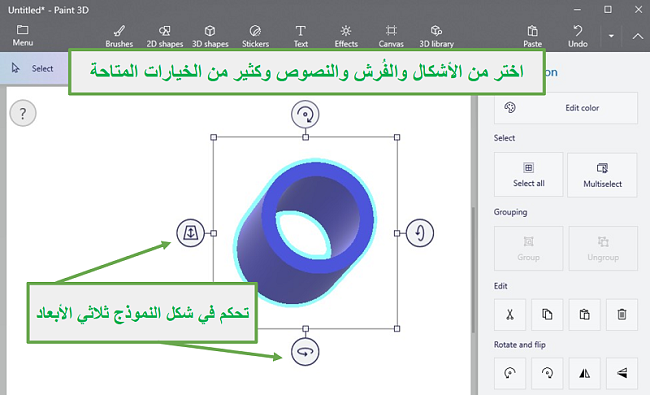The height and width of the screenshot is (395, 650).
Task: Select the Brushes tool
Action: click(119, 36)
